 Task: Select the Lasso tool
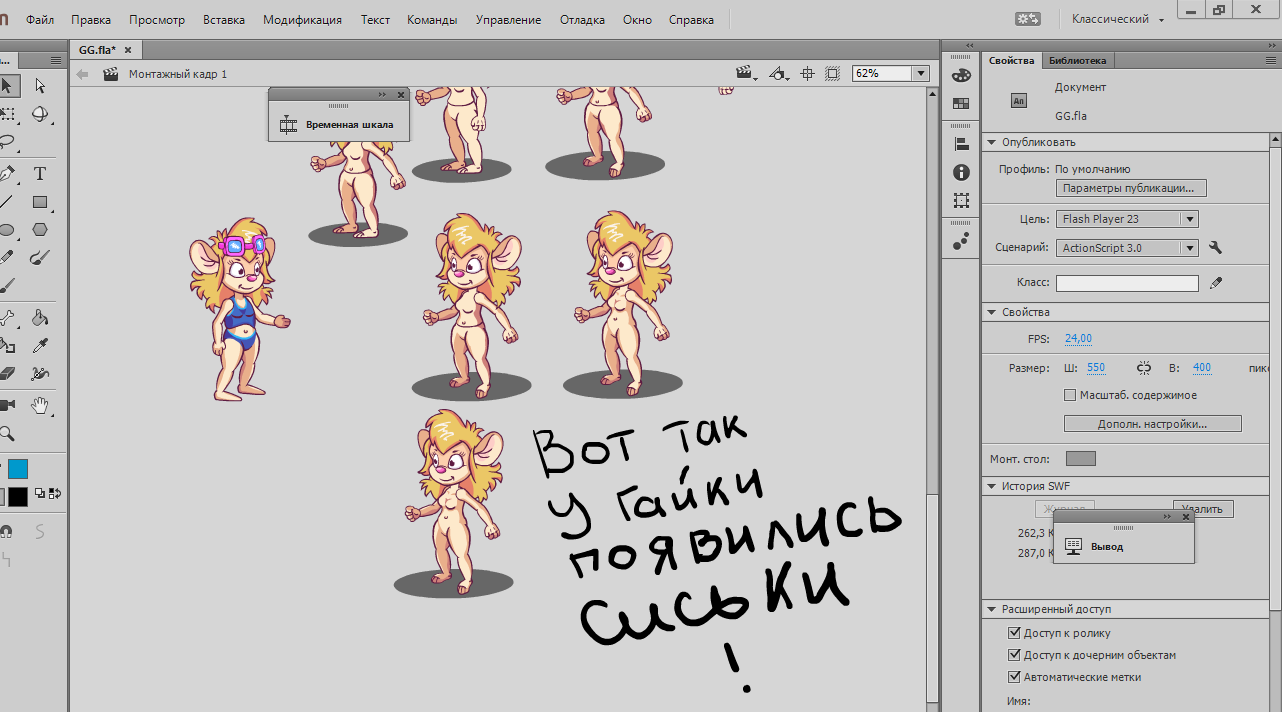click(6, 142)
